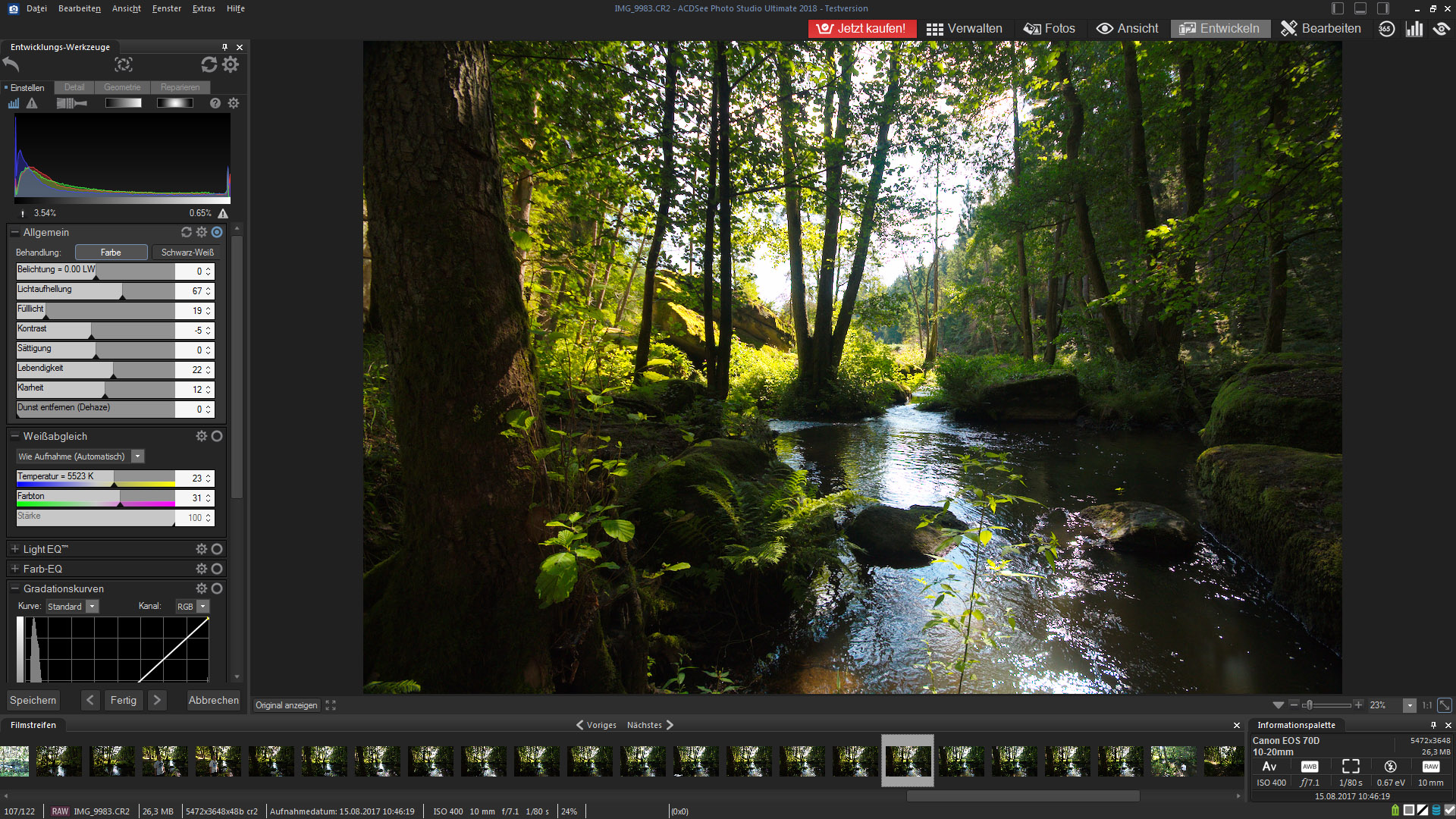Open the Extras menu
Screen dimensions: 1456x819
203,8
